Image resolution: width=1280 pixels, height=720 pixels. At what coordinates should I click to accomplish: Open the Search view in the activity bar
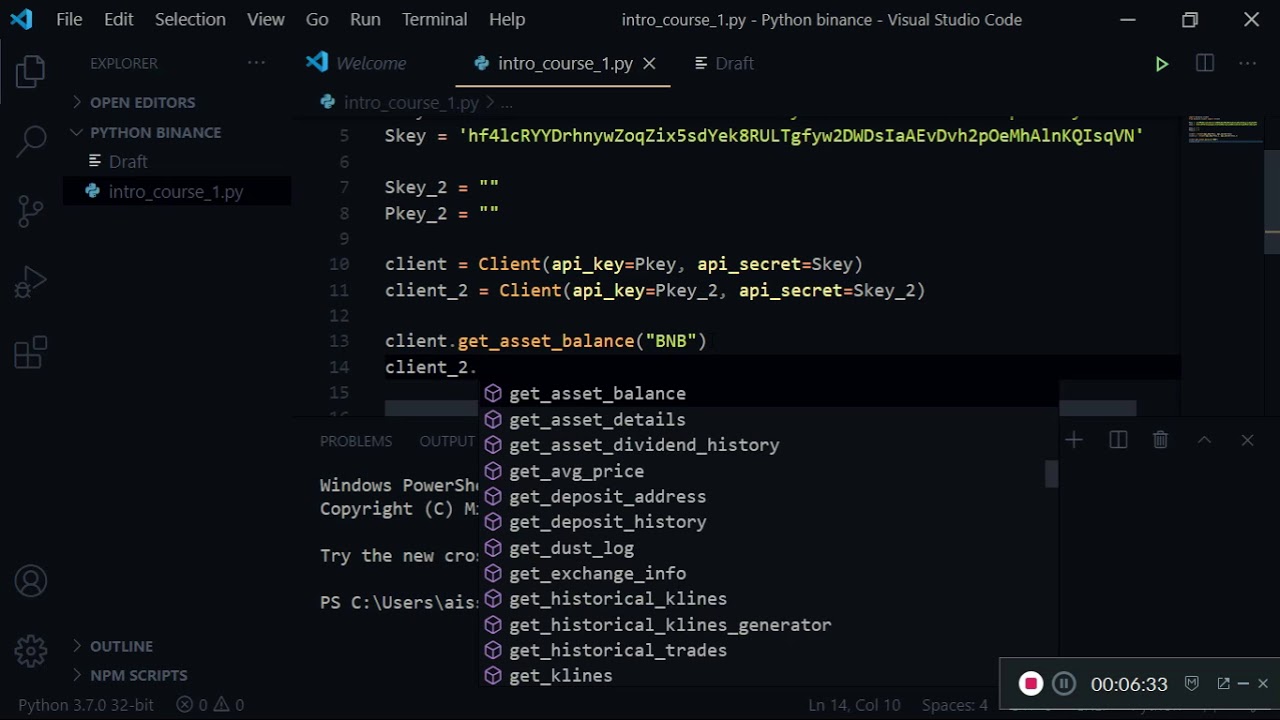click(30, 141)
